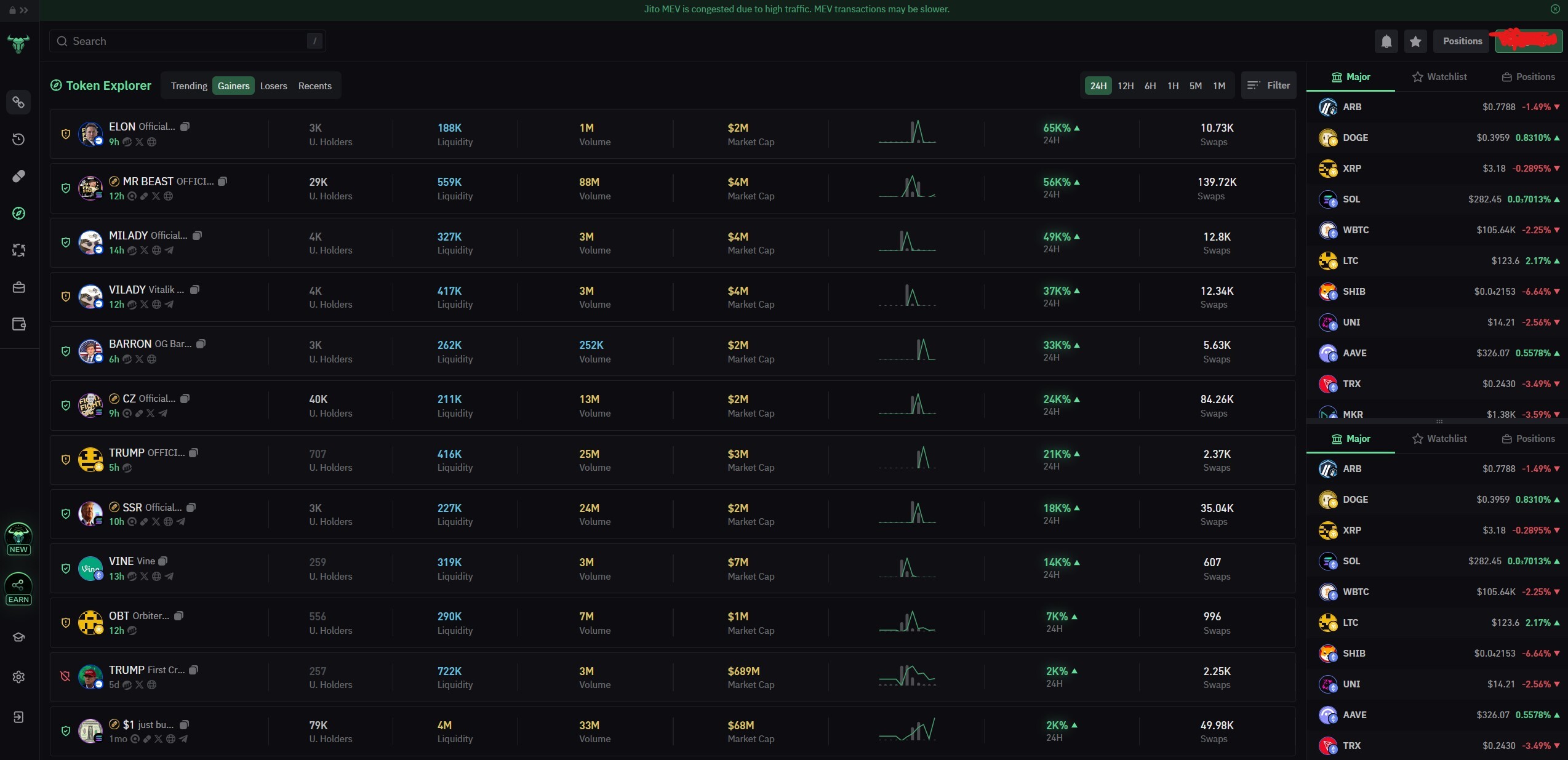Open Telegram link for VILADY token
Screen dimensions: 1568x760
coord(169,305)
